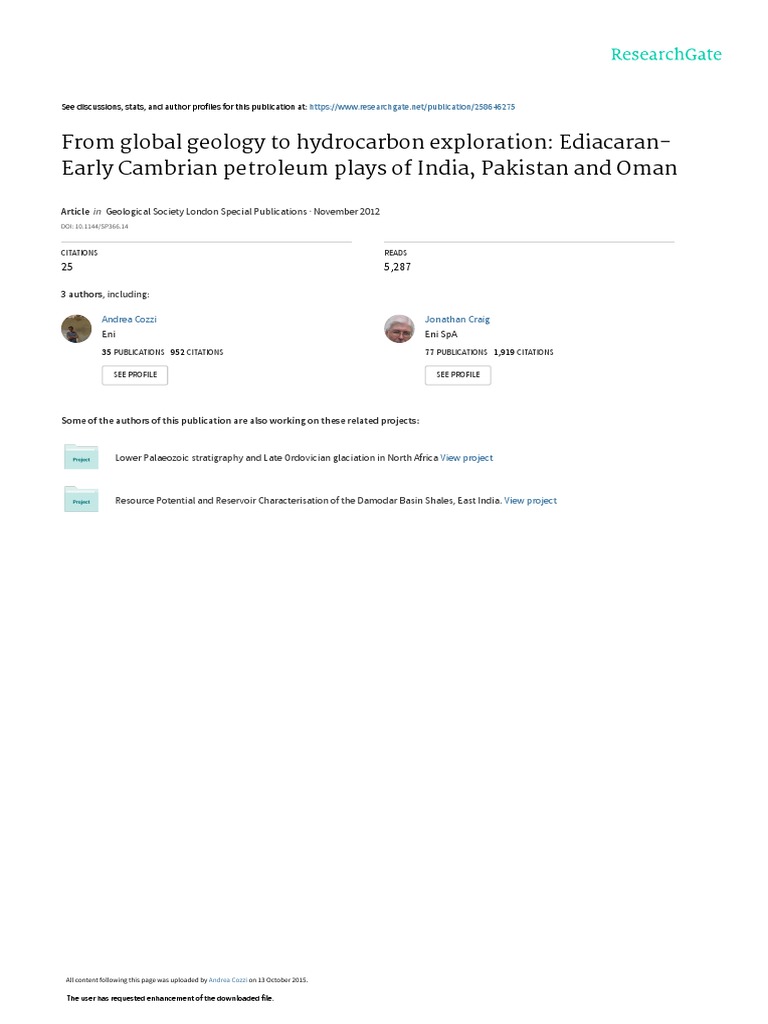Image resolution: width=768 pixels, height=1024 pixels.
Task: Click the article title heading
Action: pos(369,152)
